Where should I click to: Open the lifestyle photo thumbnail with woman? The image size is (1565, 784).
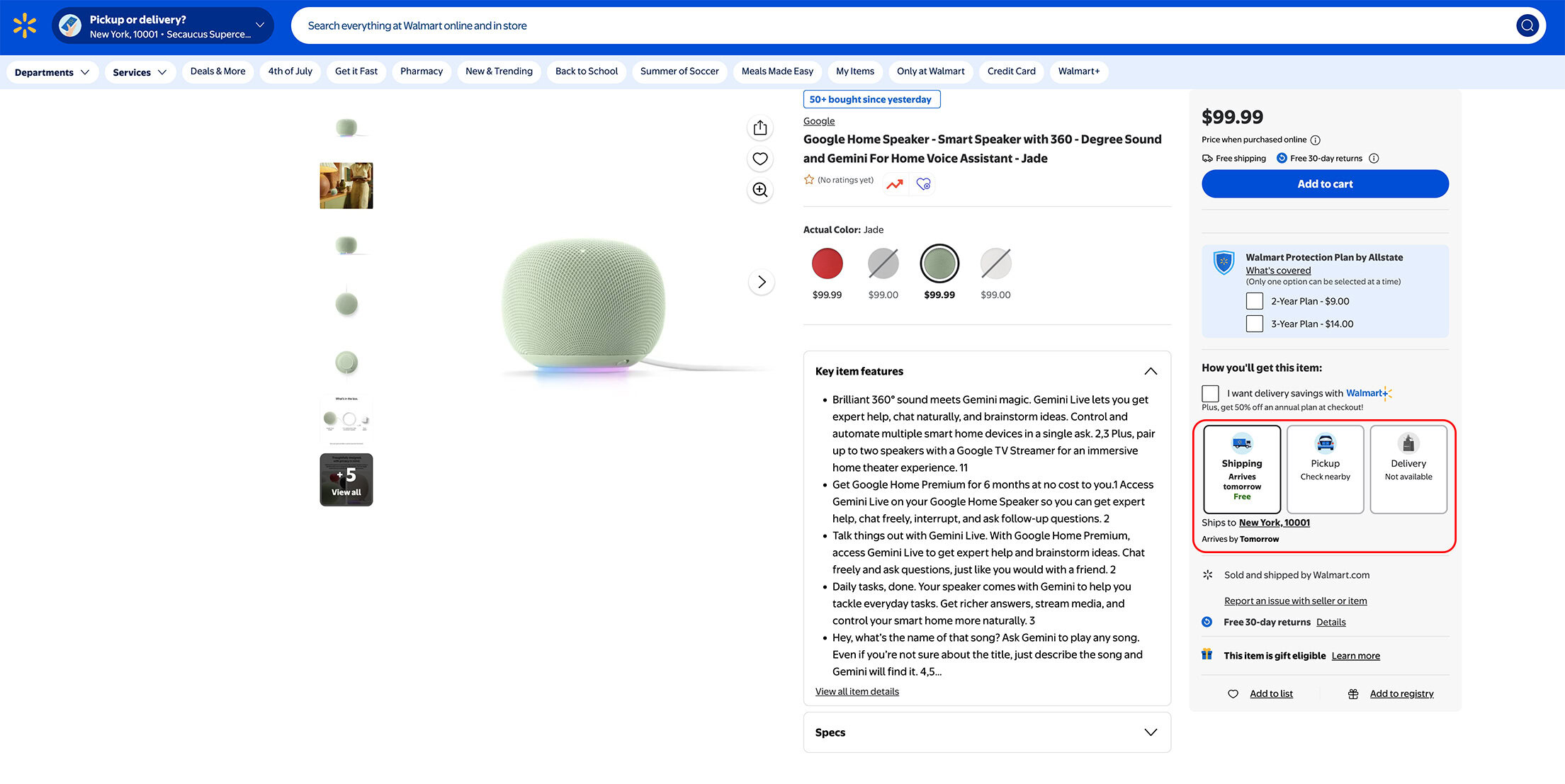[346, 186]
